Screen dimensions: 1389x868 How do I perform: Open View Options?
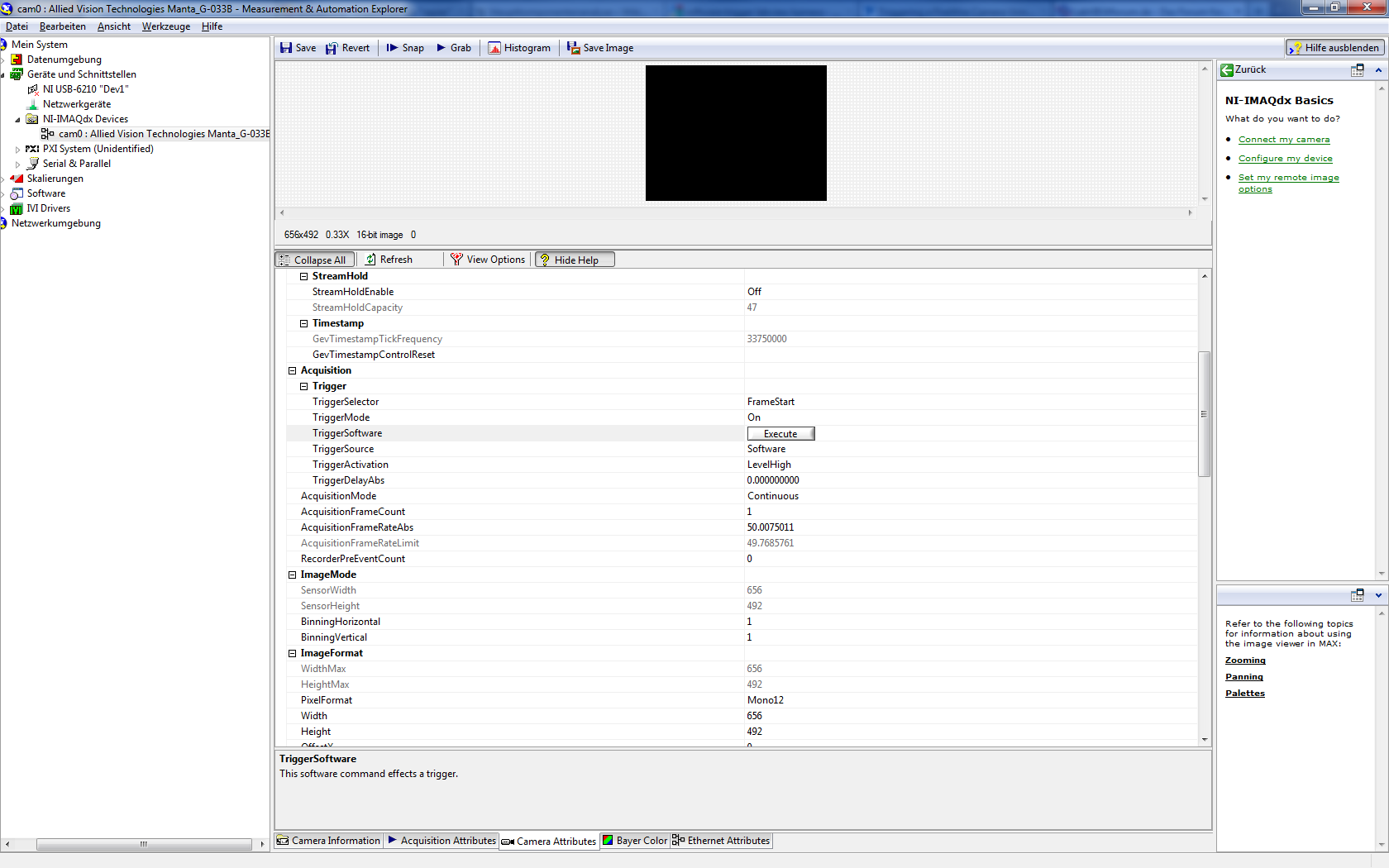click(x=488, y=260)
